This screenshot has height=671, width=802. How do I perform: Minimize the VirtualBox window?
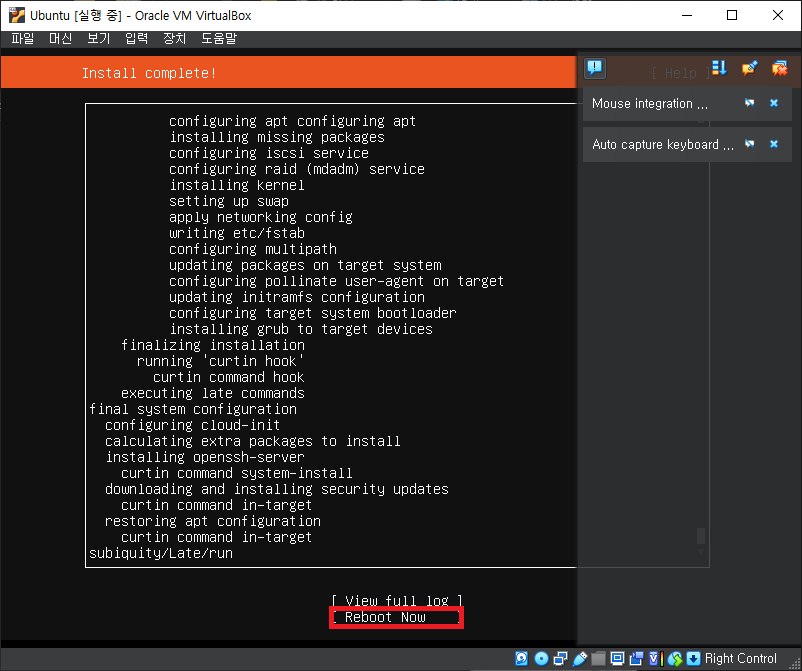pyautogui.click(x=687, y=15)
